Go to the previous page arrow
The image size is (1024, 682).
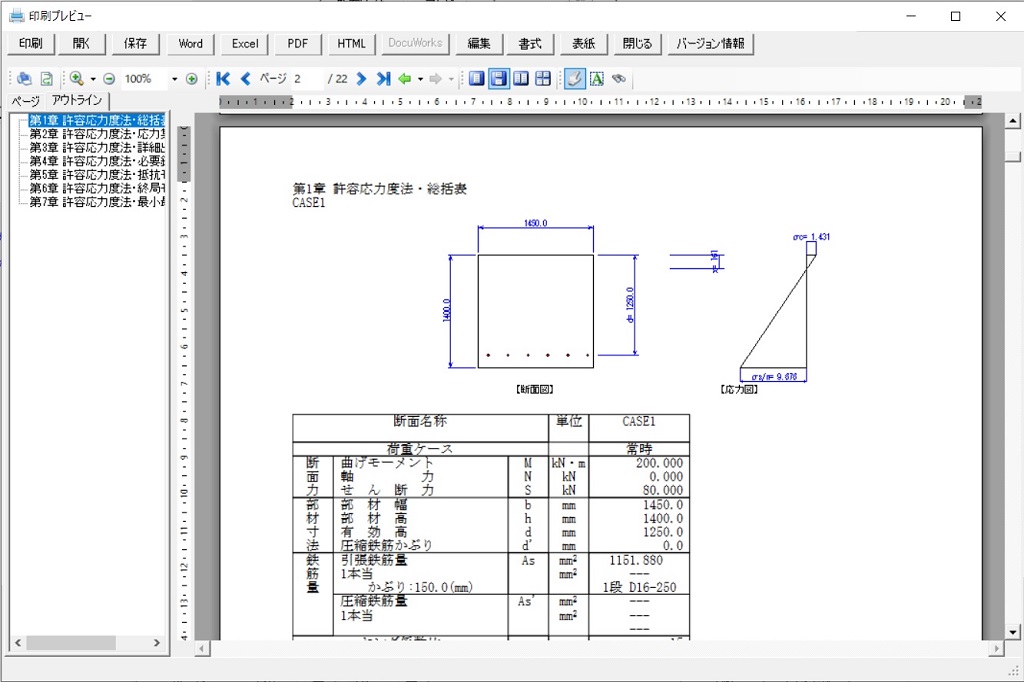click(x=246, y=79)
